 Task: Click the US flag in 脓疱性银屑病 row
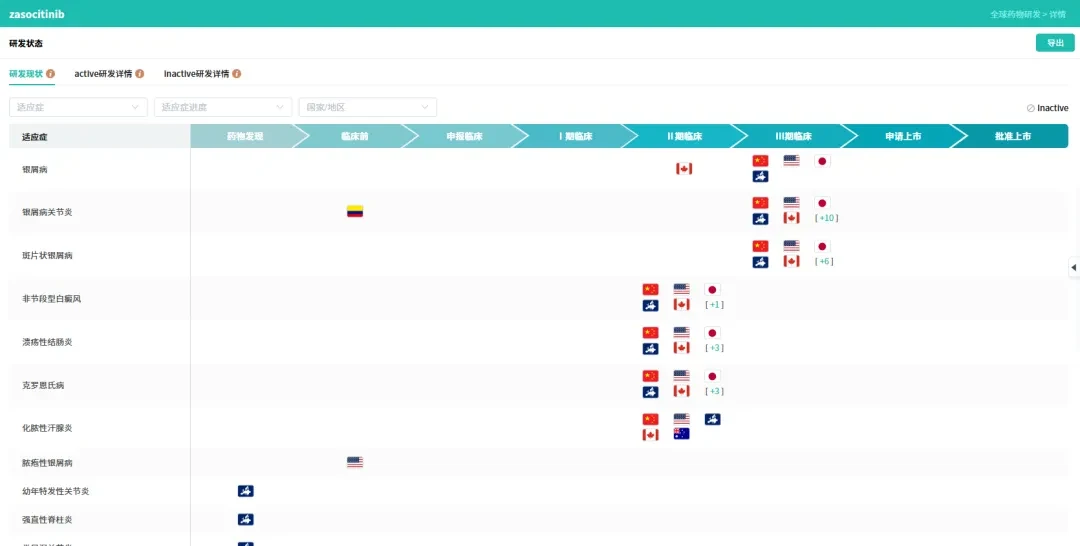355,462
